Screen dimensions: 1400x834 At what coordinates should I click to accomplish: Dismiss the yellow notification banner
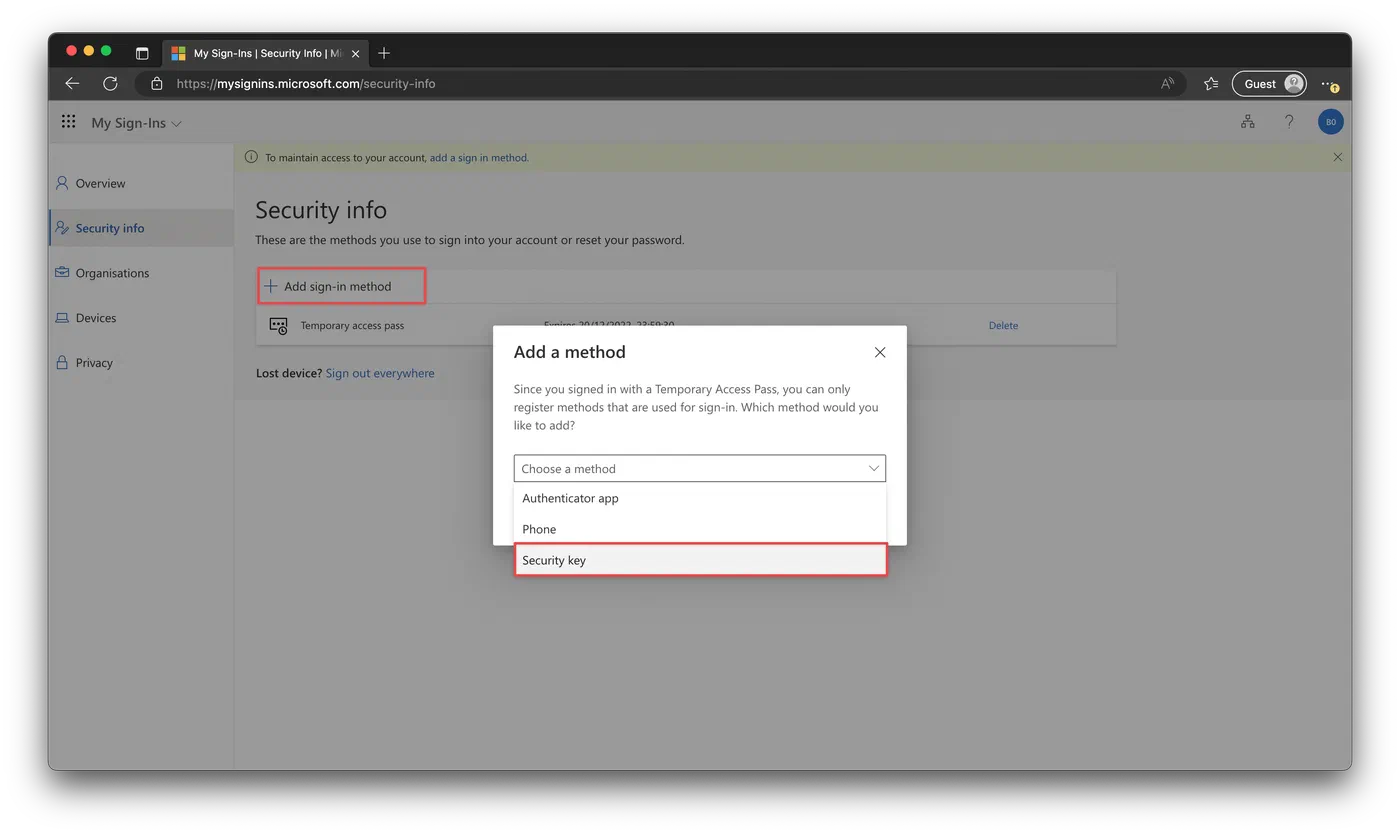(x=1338, y=157)
